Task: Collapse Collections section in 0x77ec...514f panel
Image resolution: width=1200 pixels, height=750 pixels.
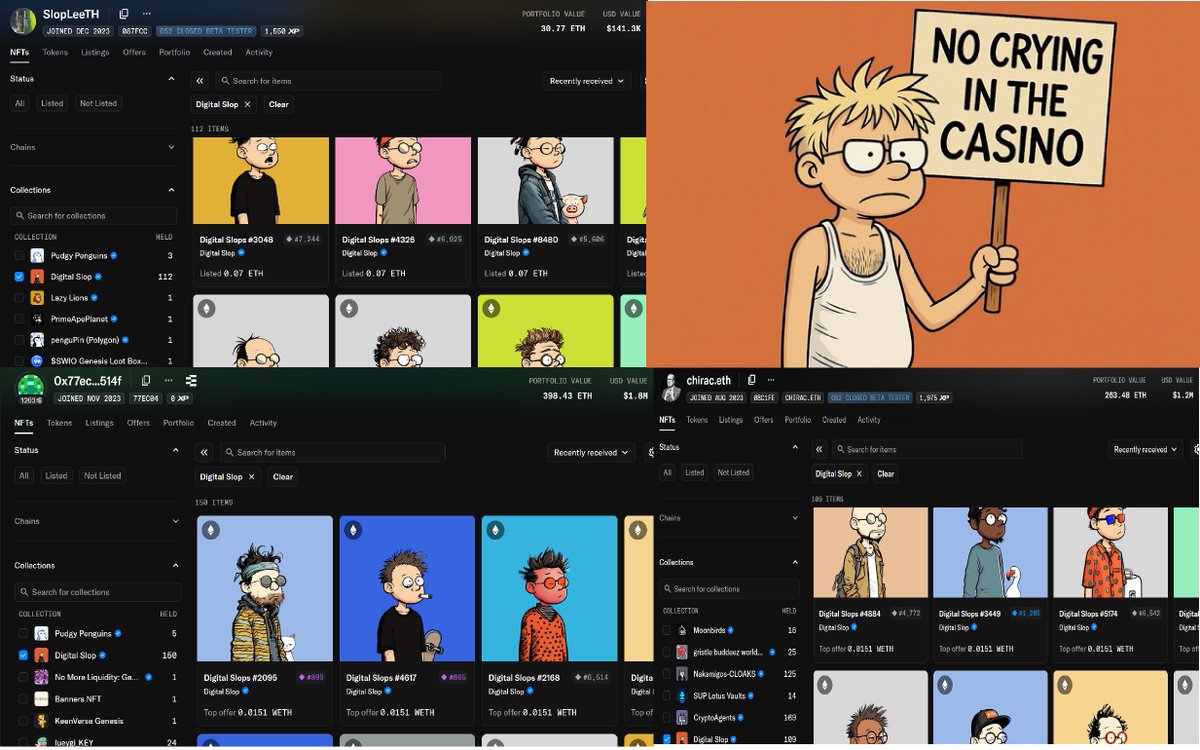Action: (x=175, y=566)
